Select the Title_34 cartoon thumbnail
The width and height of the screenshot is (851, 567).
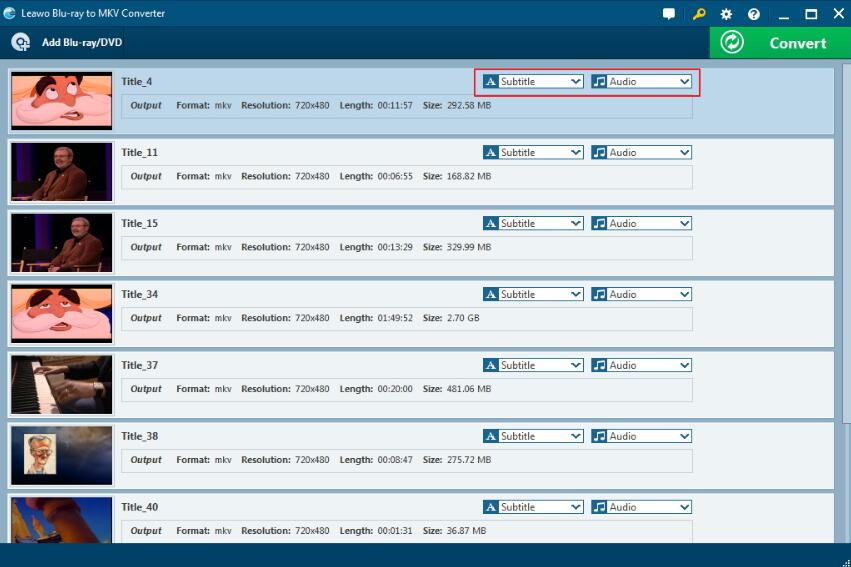tap(62, 313)
